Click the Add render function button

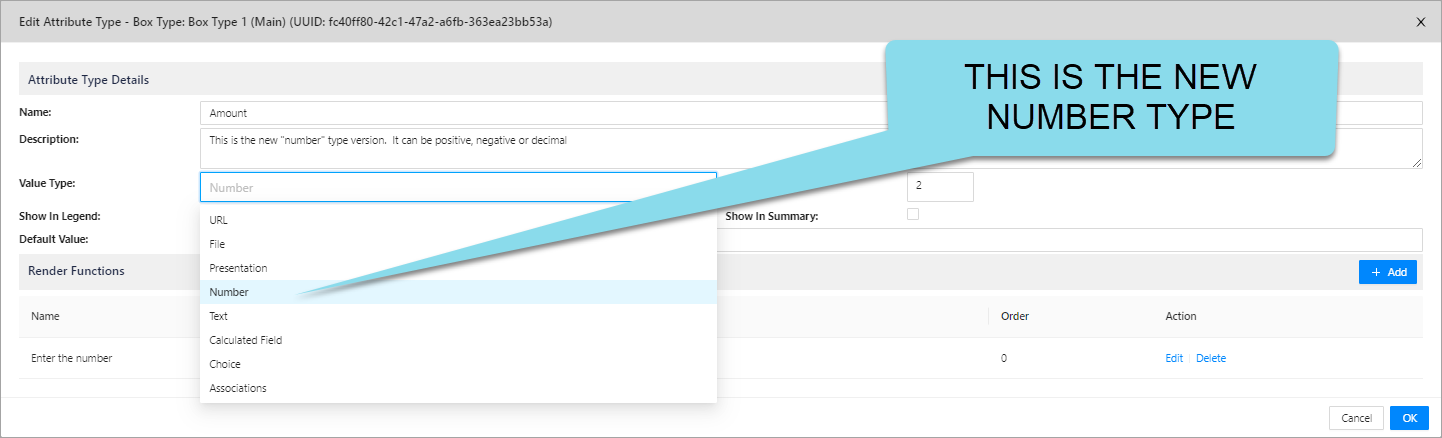(1387, 272)
